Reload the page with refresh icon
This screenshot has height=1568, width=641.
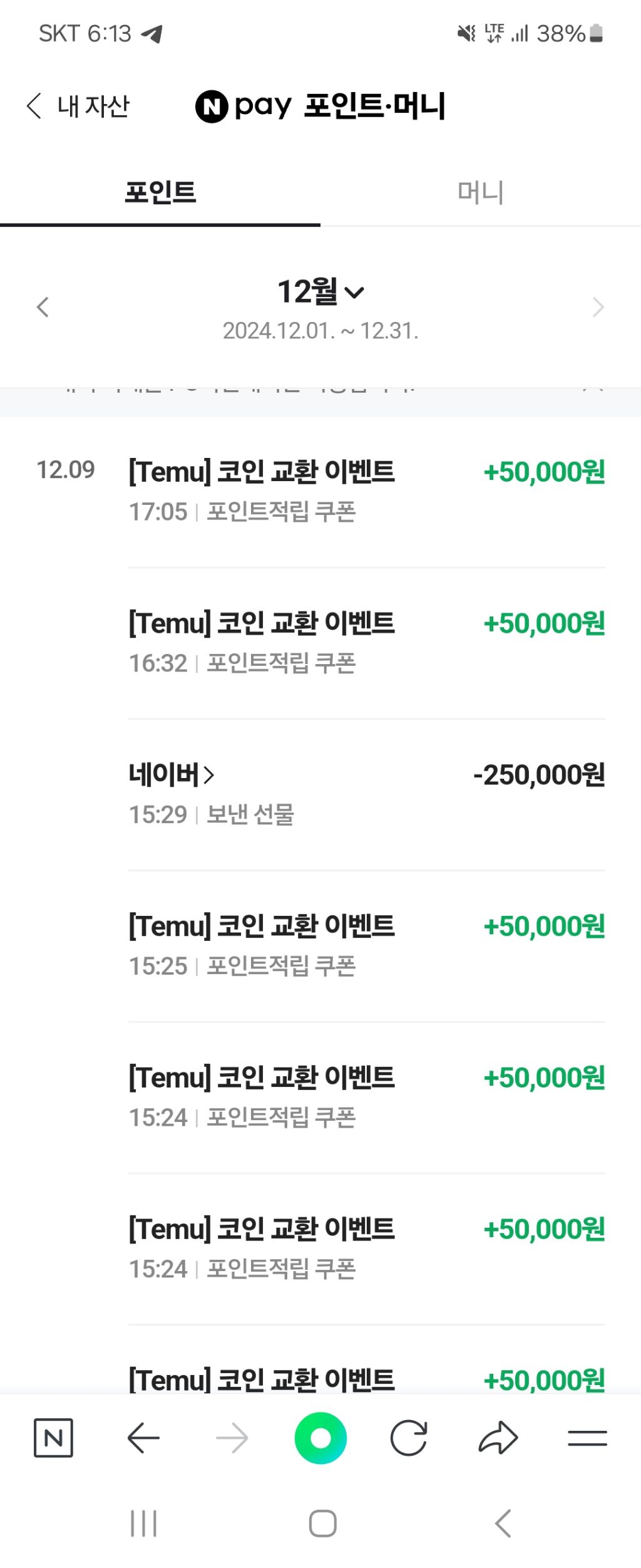point(409,1438)
